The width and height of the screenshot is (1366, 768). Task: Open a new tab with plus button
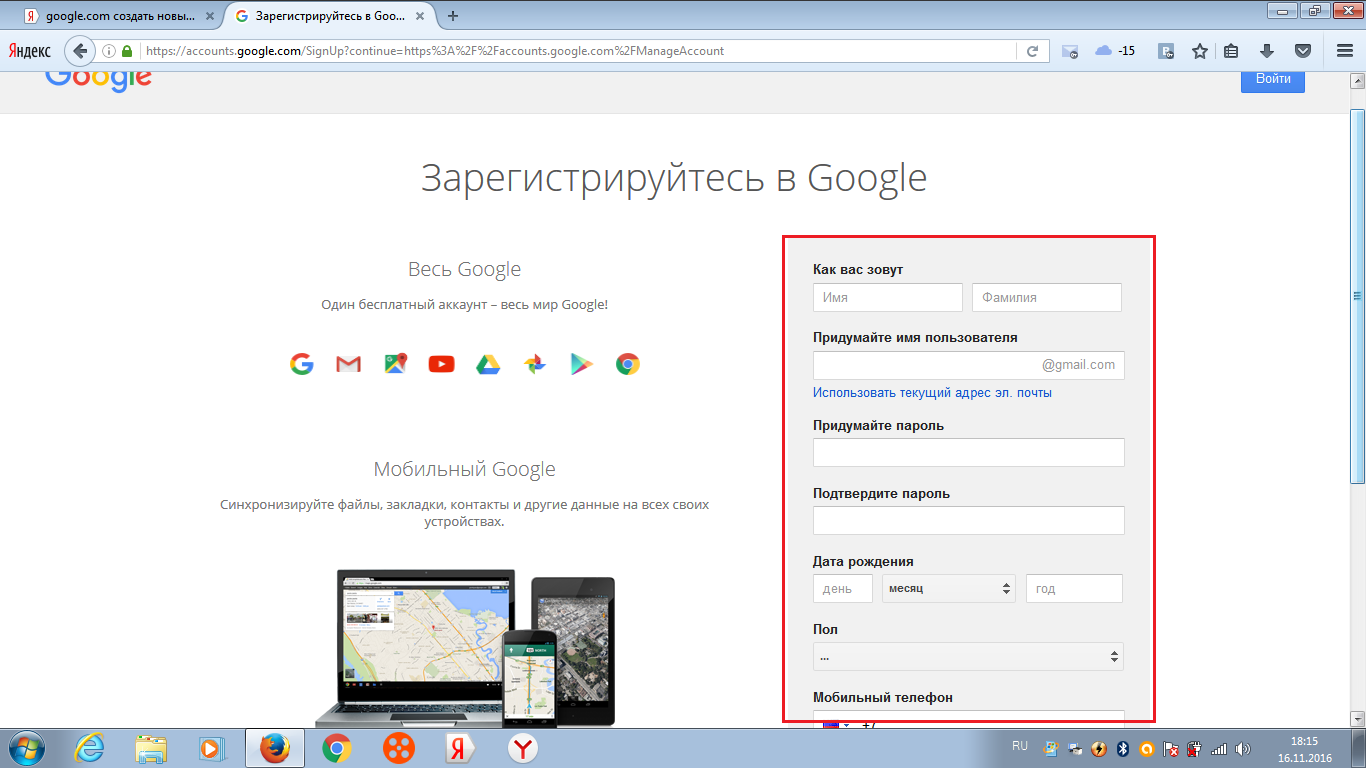453,16
